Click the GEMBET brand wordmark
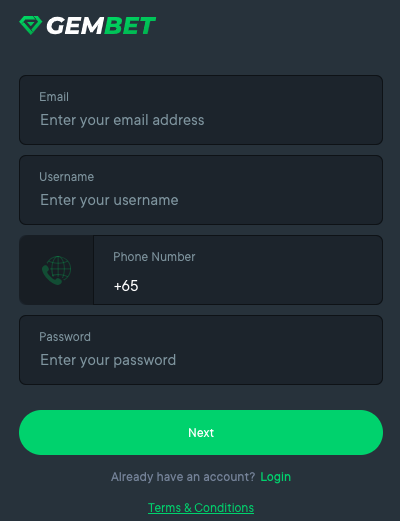Viewport: 400px width, 521px height. point(101,26)
